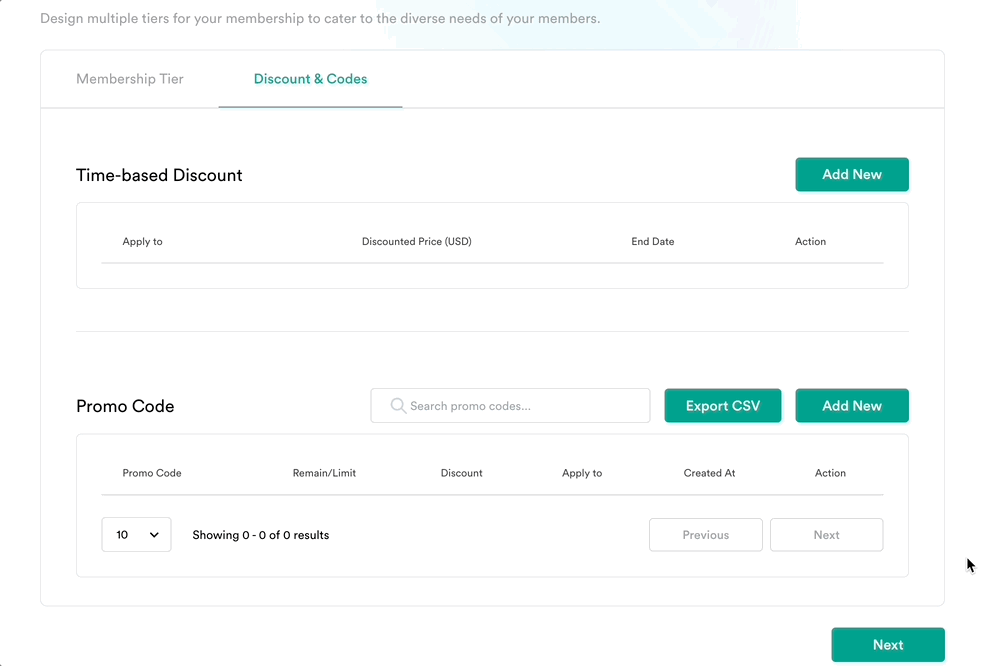The image size is (986, 666).
Task: Add a new promo code
Action: (851, 406)
